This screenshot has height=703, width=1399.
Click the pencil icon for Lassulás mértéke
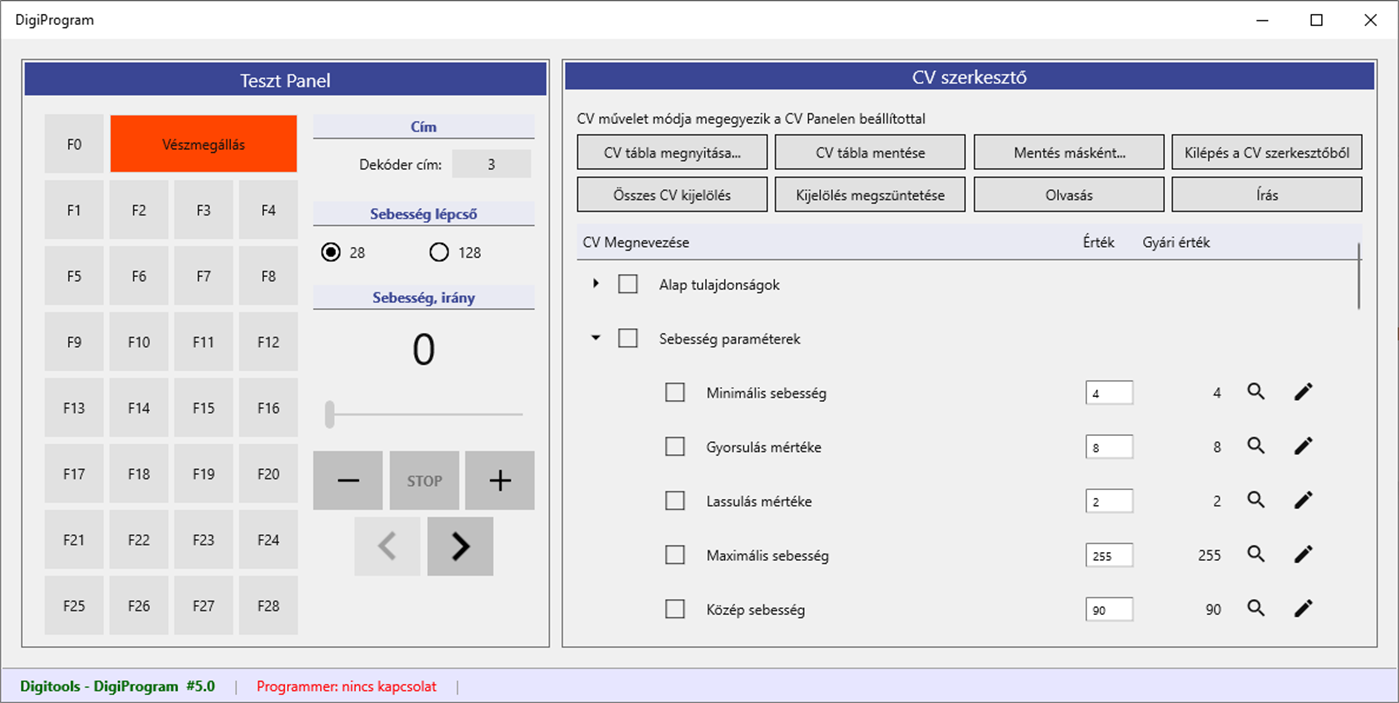click(x=1303, y=500)
